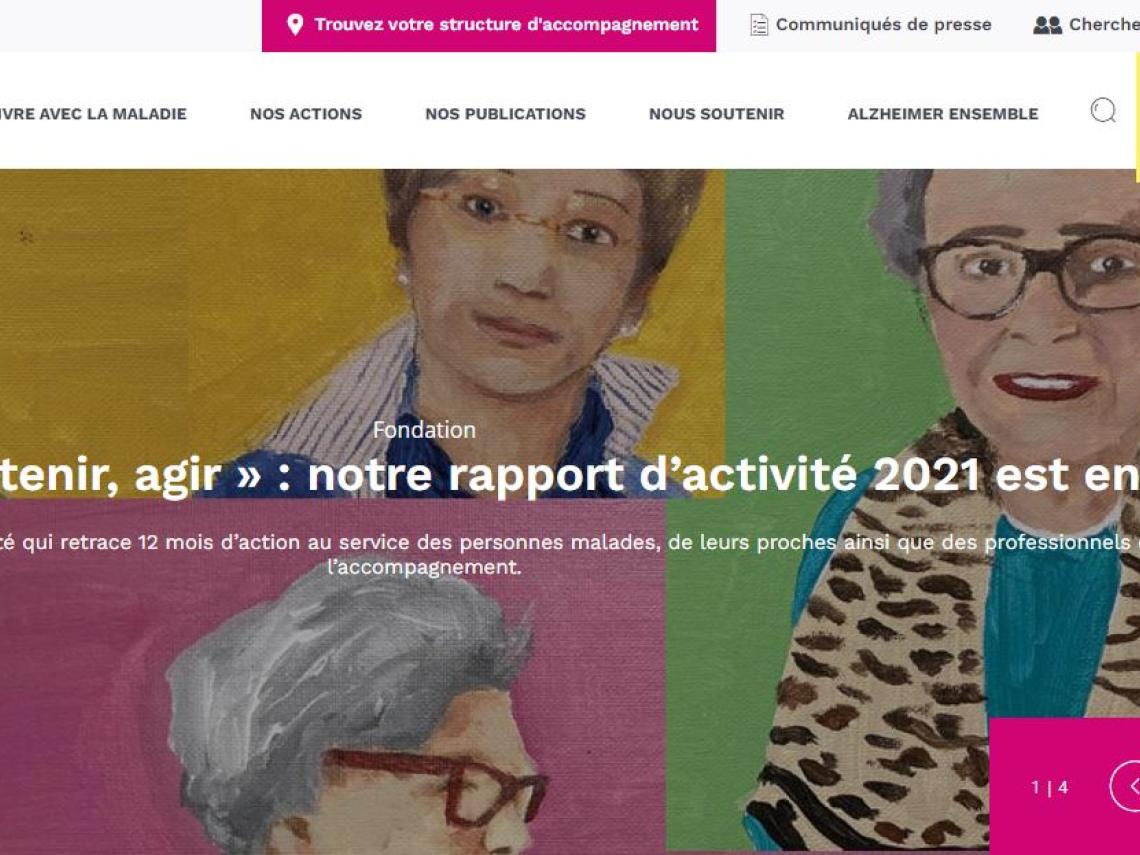Image resolution: width=1140 pixels, height=855 pixels.
Task: Click the Chercher link at top right
Action: click(1104, 25)
